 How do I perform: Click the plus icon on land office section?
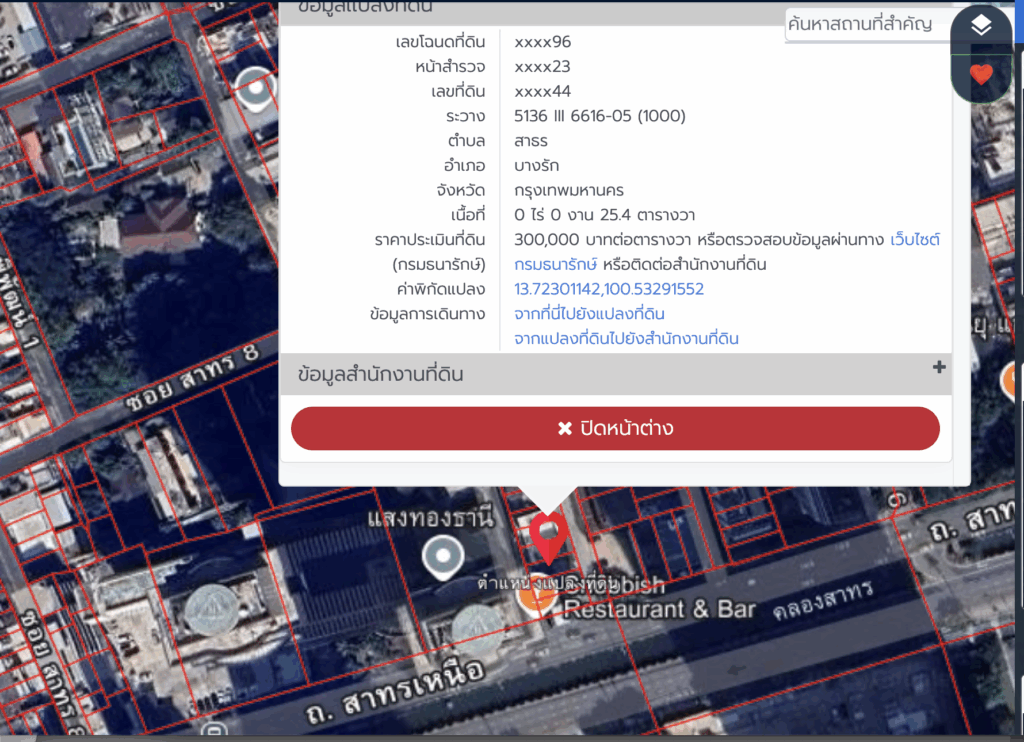938,367
